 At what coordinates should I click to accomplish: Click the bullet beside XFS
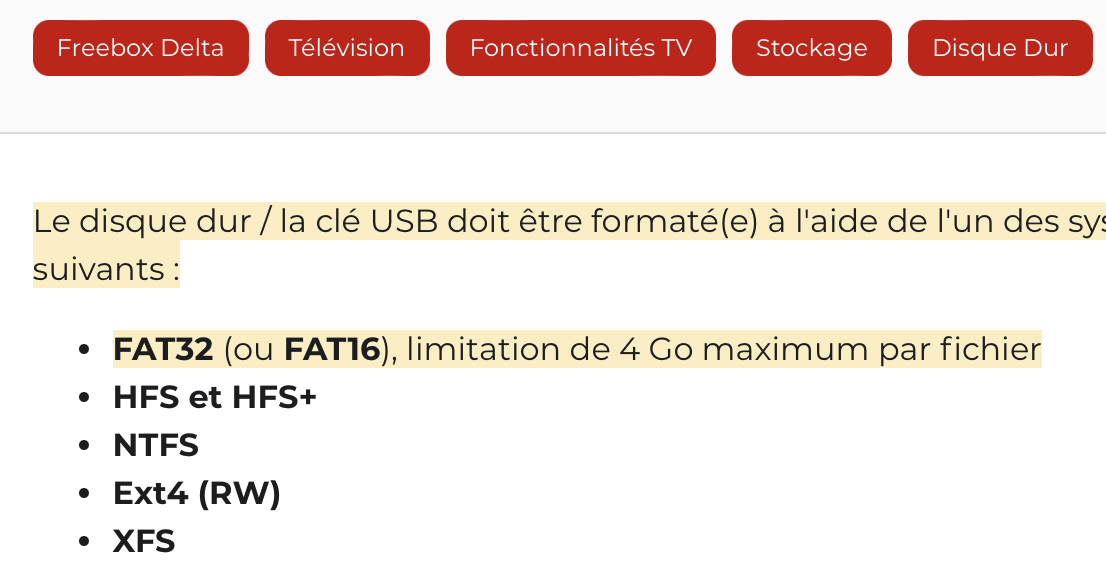(85, 542)
